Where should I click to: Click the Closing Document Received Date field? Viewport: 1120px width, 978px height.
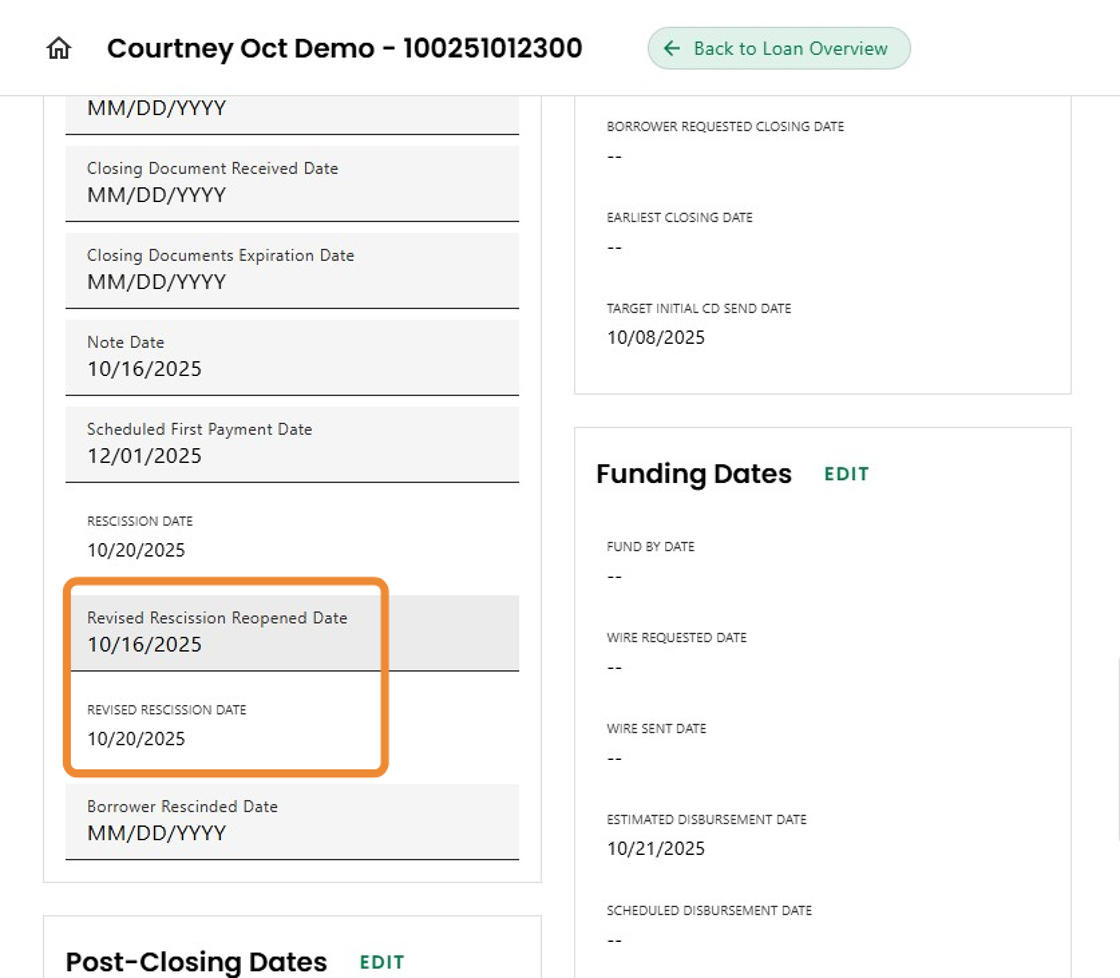pyautogui.click(x=292, y=184)
